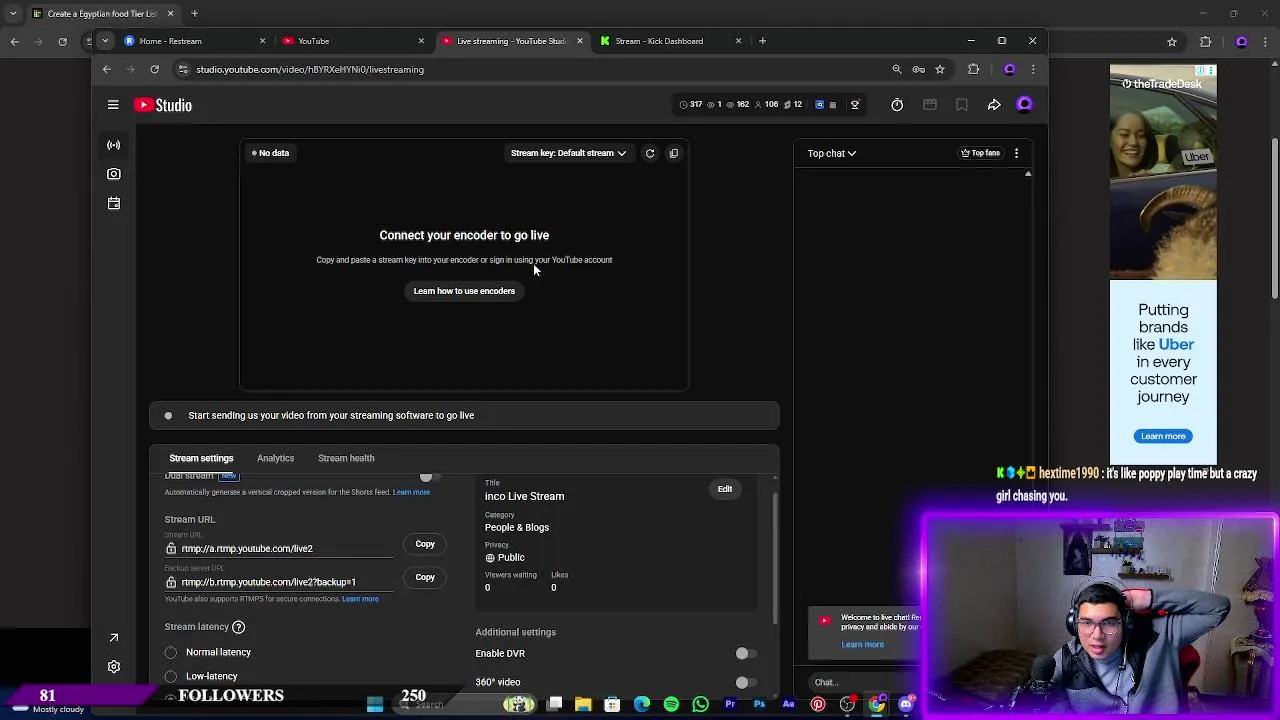Switch to the YouTube browser tab
The image size is (1280, 720).
tap(352, 41)
